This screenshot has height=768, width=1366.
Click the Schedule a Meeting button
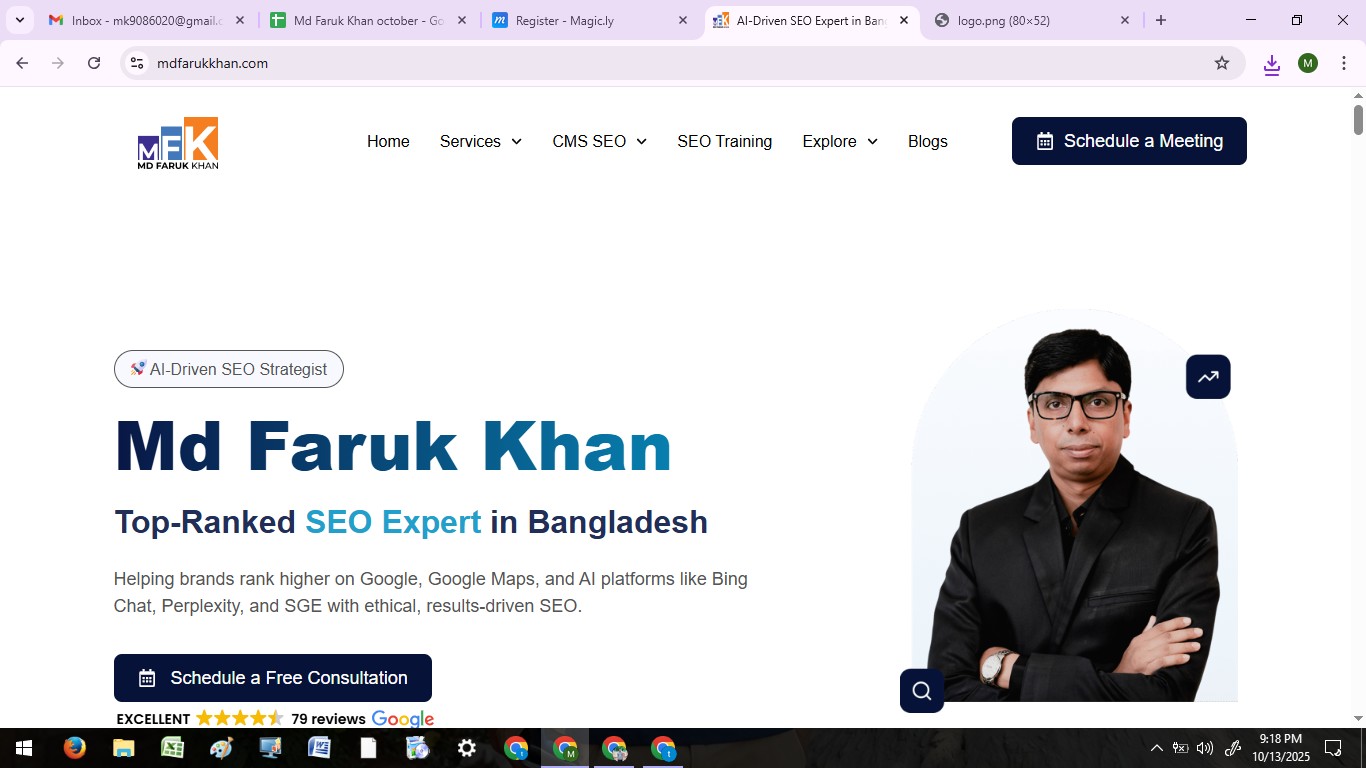[x=1129, y=141]
